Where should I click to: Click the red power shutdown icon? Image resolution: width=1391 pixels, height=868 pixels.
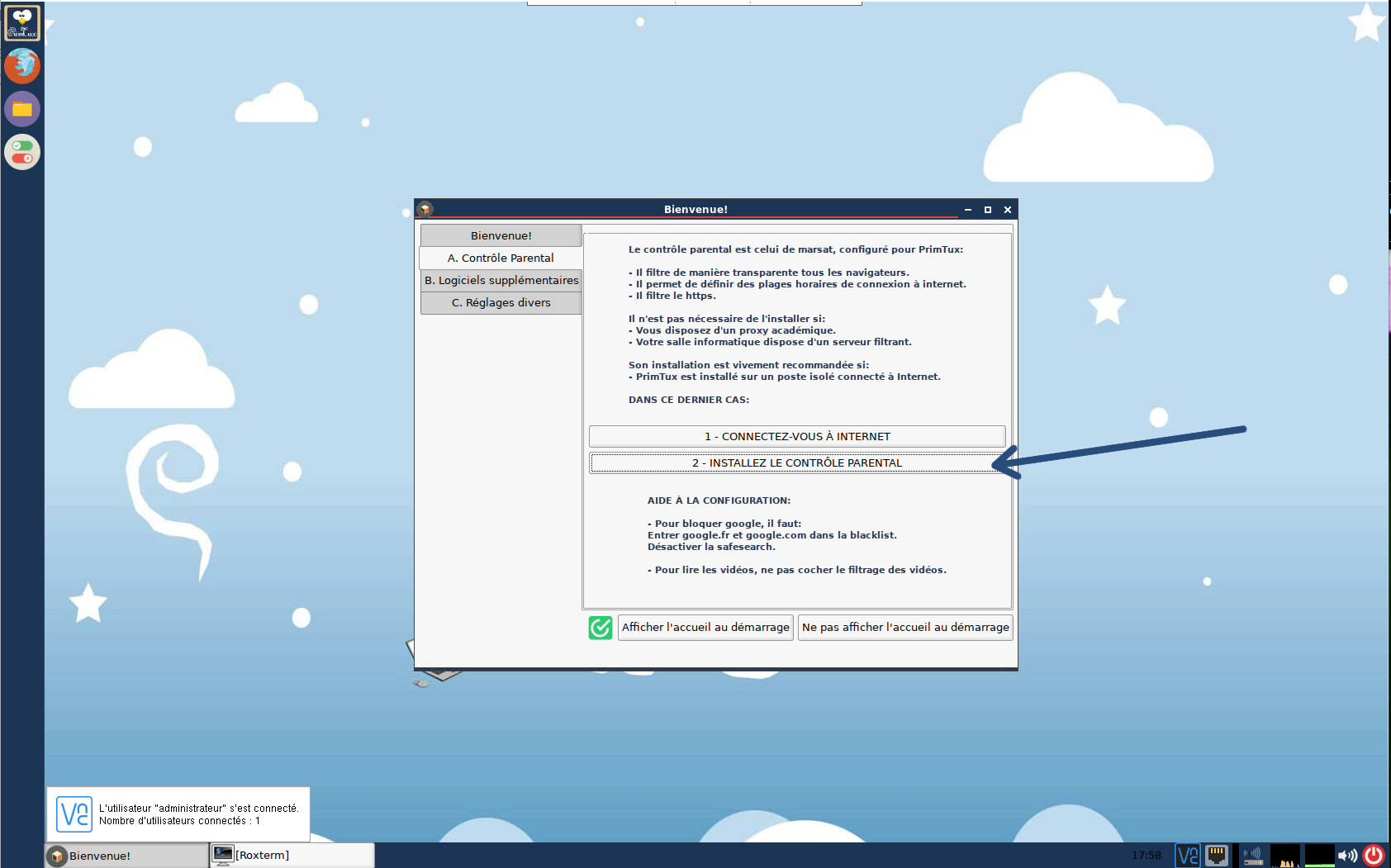[x=1374, y=855]
